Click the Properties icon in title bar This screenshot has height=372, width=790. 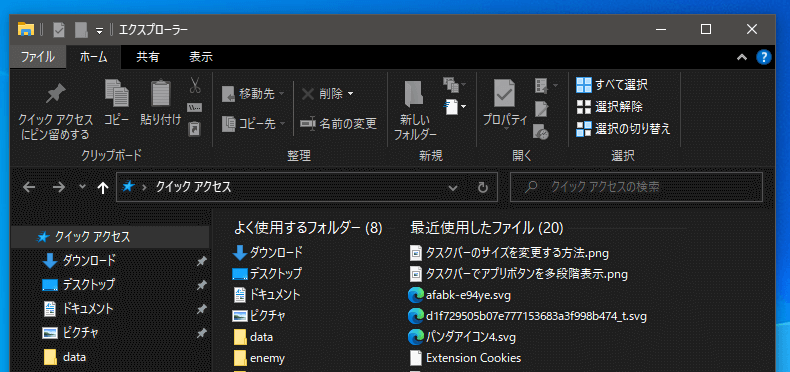[x=59, y=30]
